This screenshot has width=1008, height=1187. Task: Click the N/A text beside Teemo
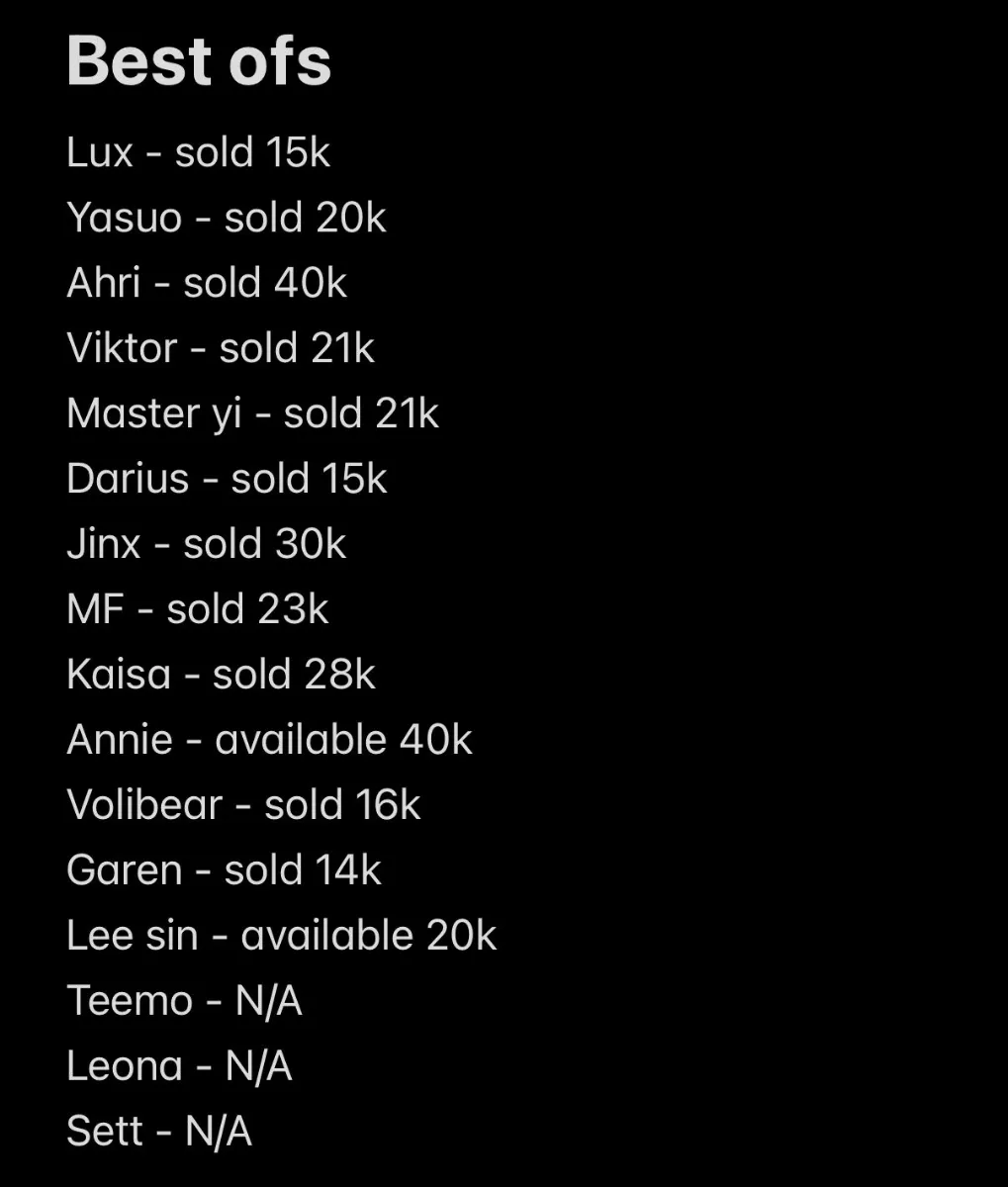tap(268, 1001)
